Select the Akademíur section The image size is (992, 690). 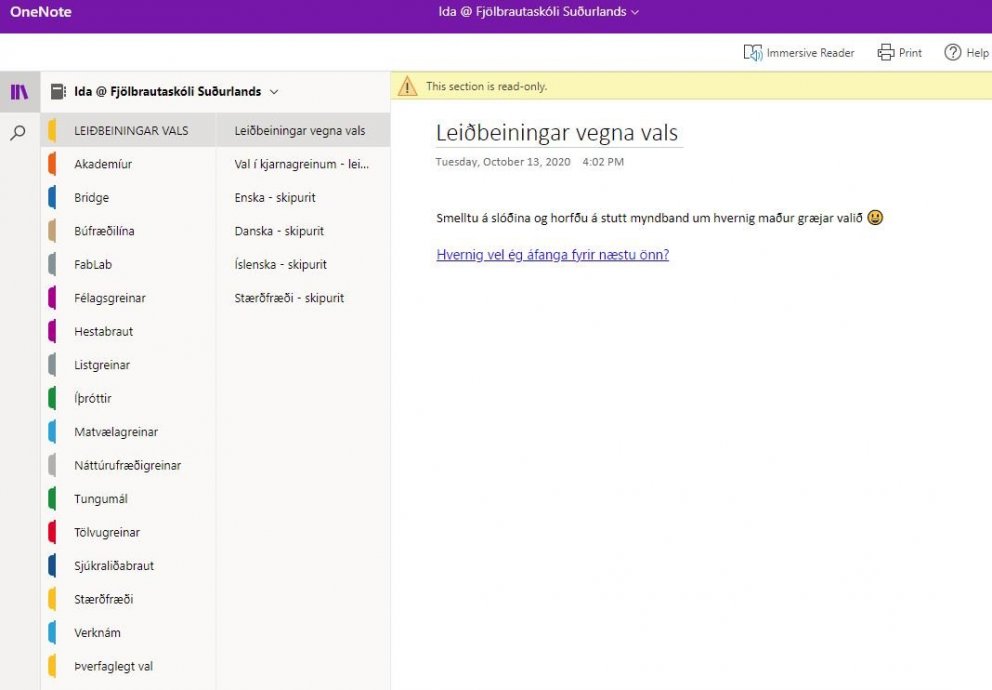[105, 164]
